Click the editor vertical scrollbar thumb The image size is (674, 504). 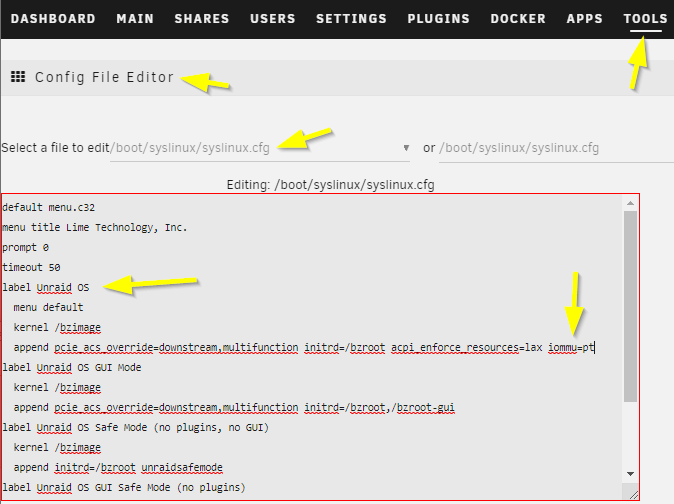click(x=631, y=306)
